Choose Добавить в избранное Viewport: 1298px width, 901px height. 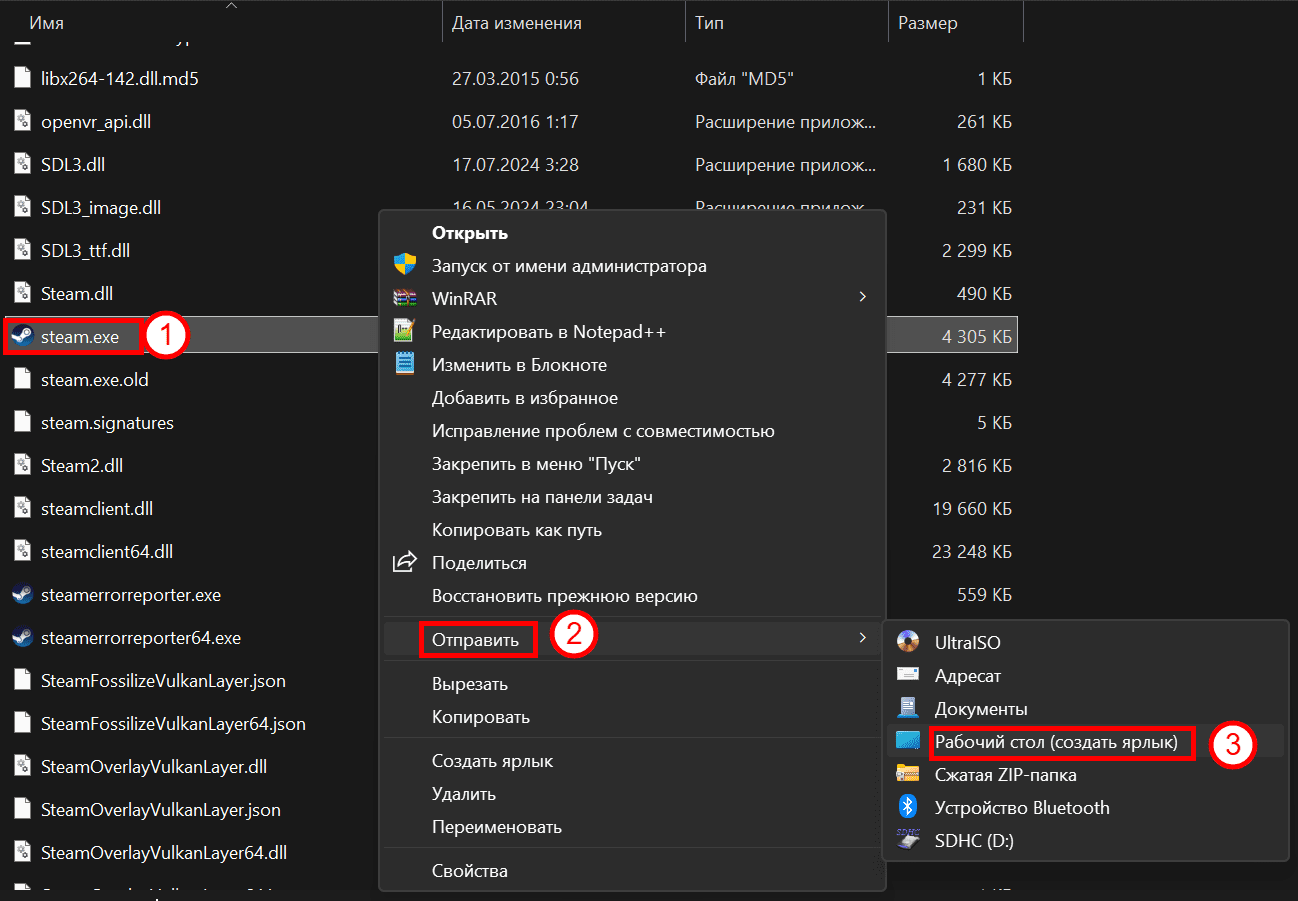point(525,398)
